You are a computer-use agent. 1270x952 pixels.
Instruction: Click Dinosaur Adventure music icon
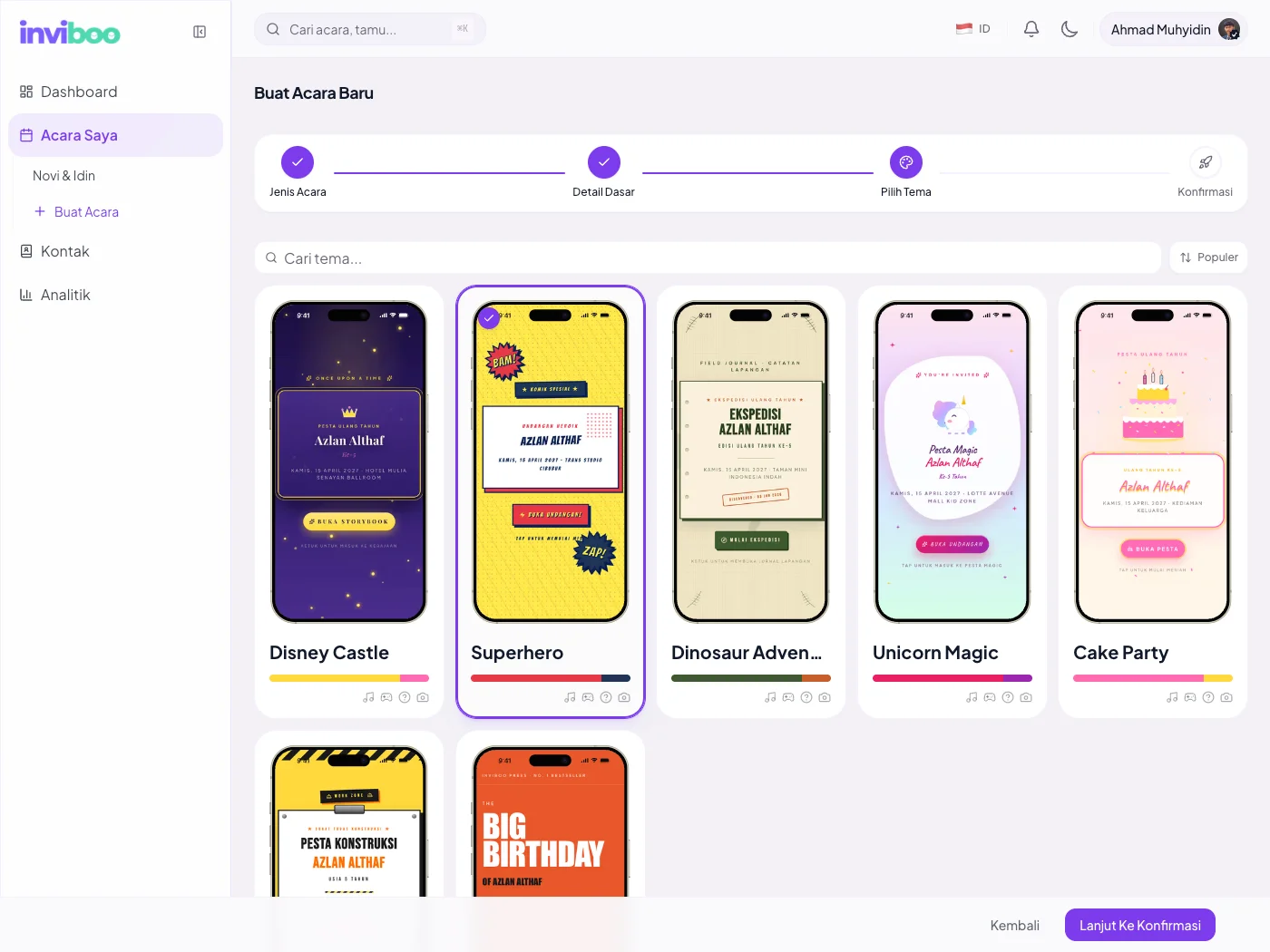click(x=770, y=697)
